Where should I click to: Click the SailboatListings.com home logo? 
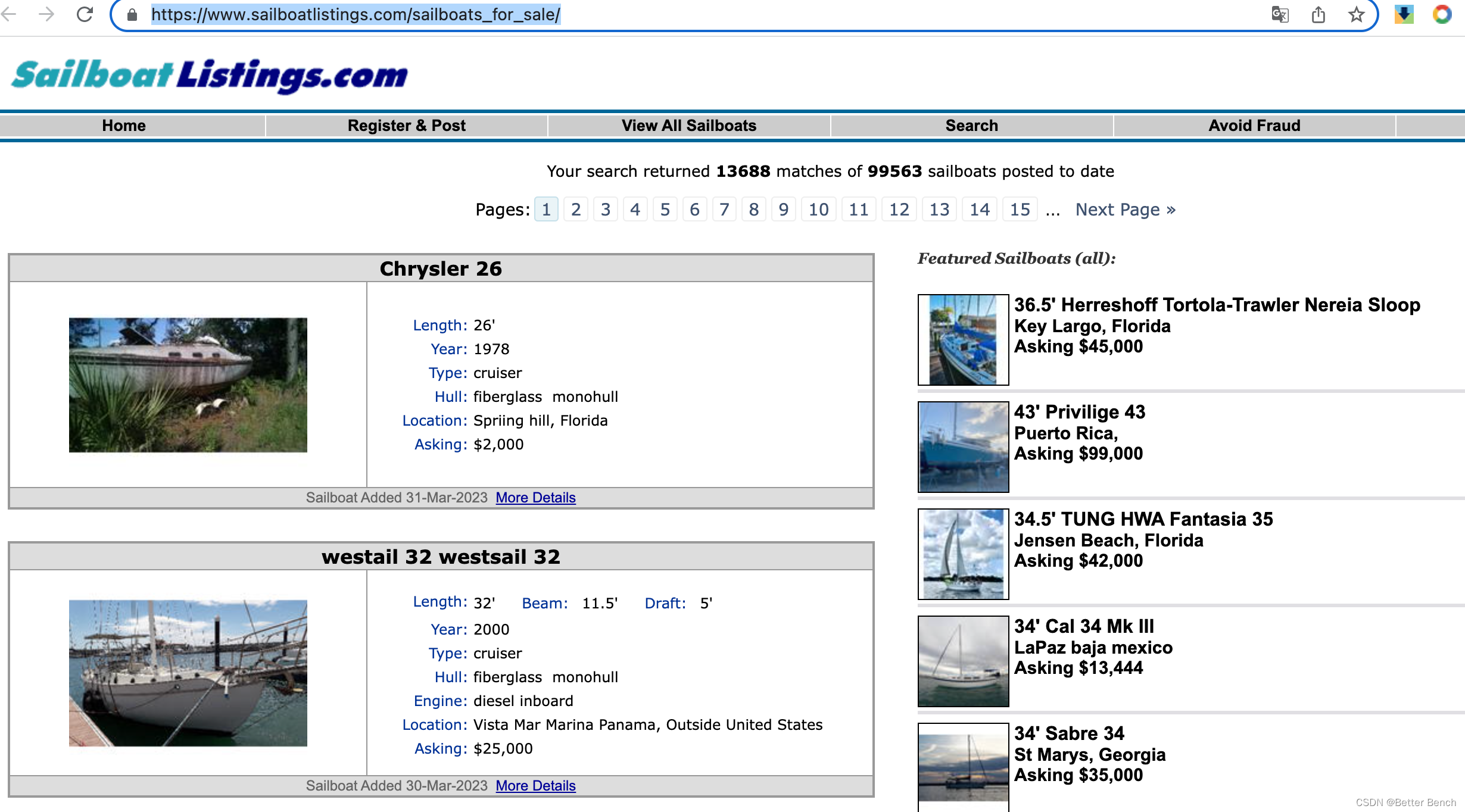point(209,77)
